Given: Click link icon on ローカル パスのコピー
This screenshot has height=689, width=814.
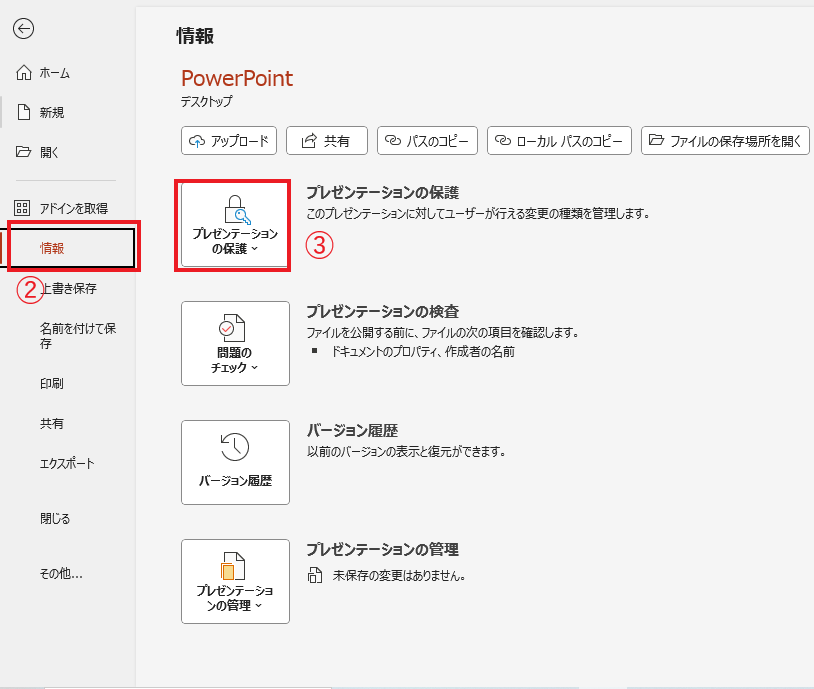Looking at the screenshot, I should coord(503,140).
